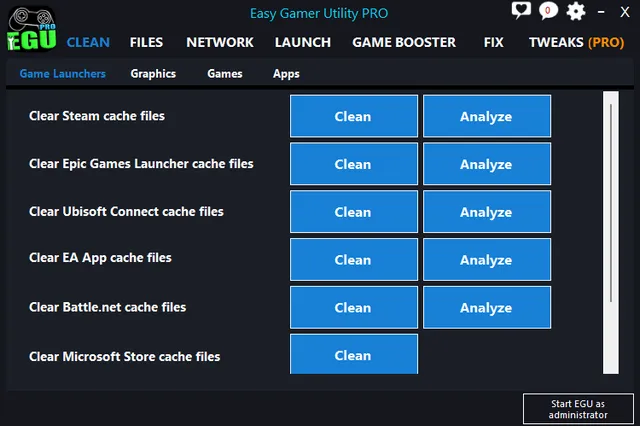Image resolution: width=640 pixels, height=426 pixels.
Task: Open the GAME BOOSTER section
Action: (x=404, y=42)
